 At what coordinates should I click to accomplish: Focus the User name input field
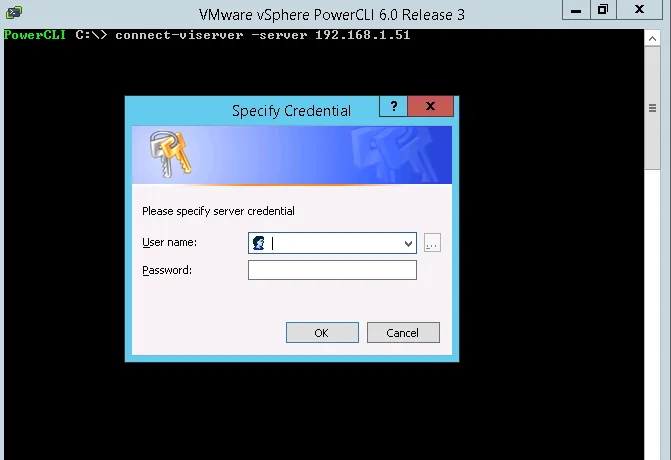pos(332,243)
